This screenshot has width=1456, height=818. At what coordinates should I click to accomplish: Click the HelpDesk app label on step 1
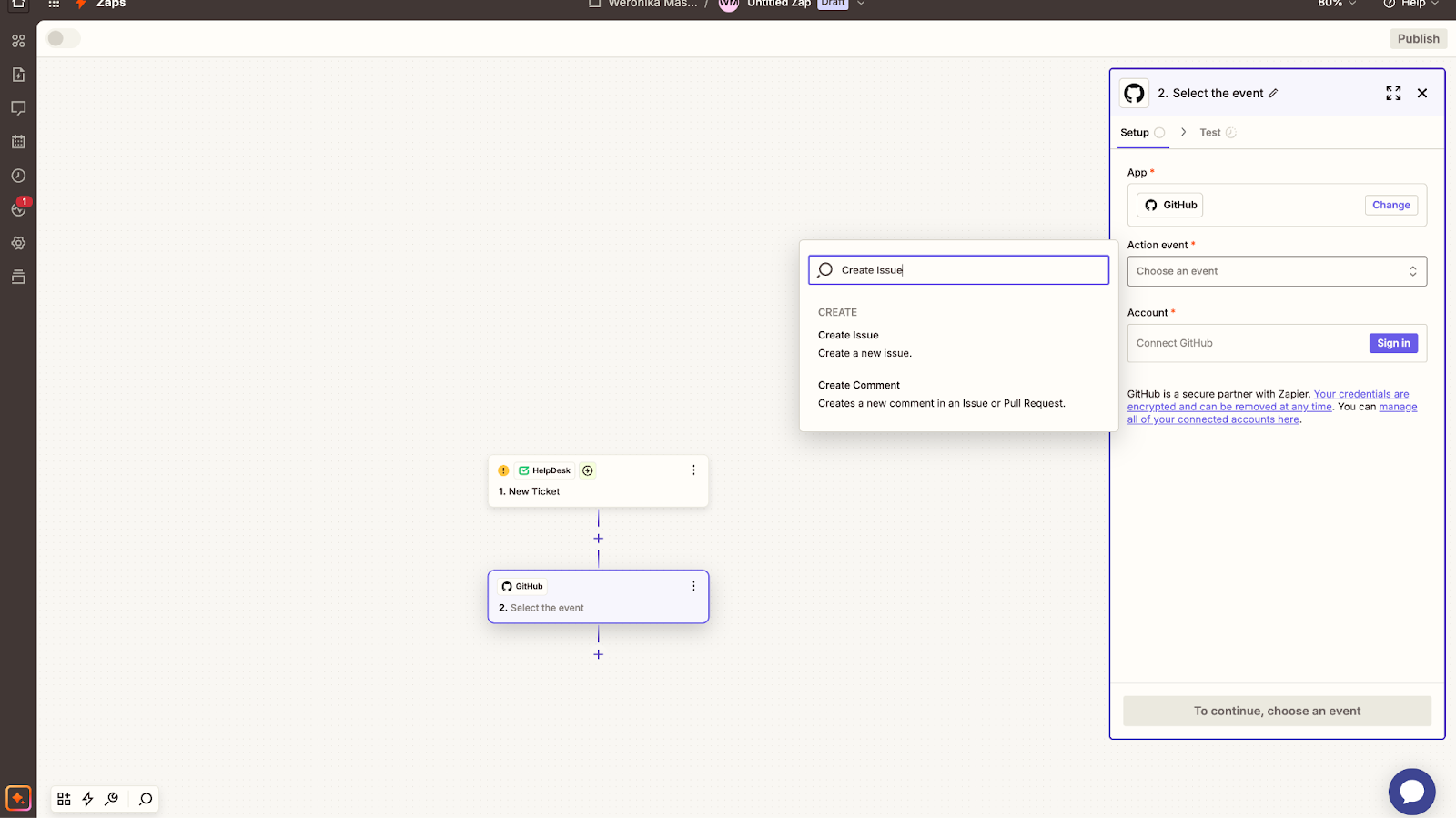click(x=544, y=470)
